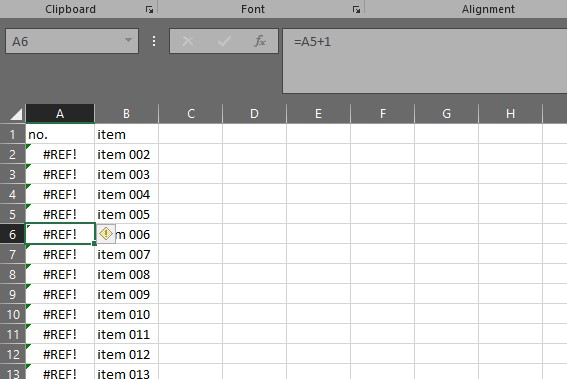This screenshot has width=567, height=379.
Task: Select row 7 header
Action: click(x=12, y=254)
